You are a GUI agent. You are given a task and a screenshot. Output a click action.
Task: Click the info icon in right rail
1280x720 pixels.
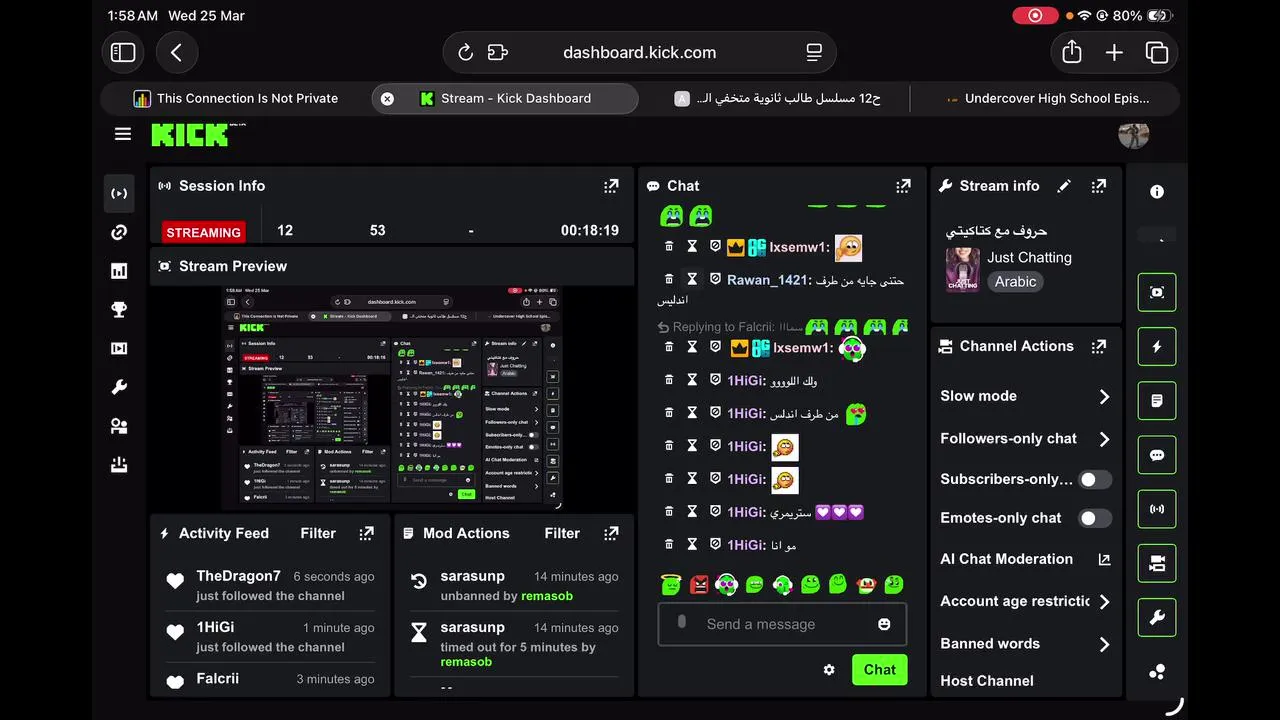tap(1157, 192)
